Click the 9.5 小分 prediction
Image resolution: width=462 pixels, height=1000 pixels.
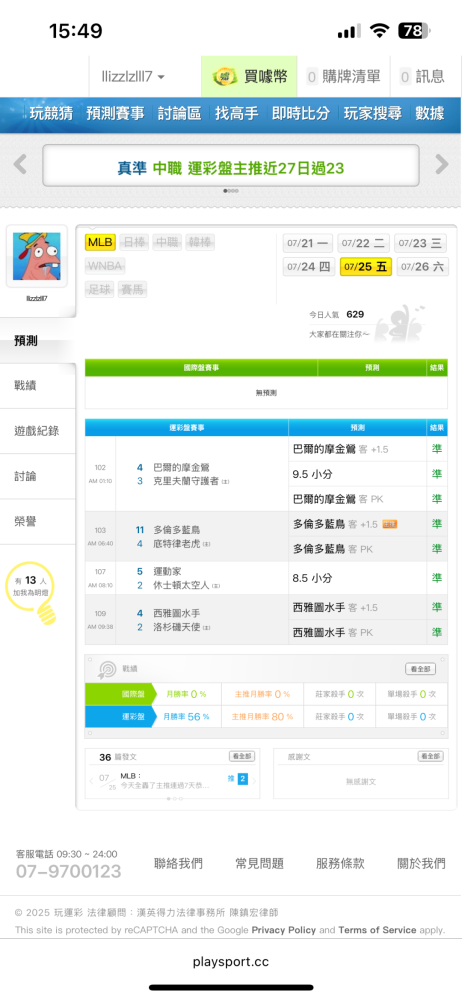(x=313, y=474)
